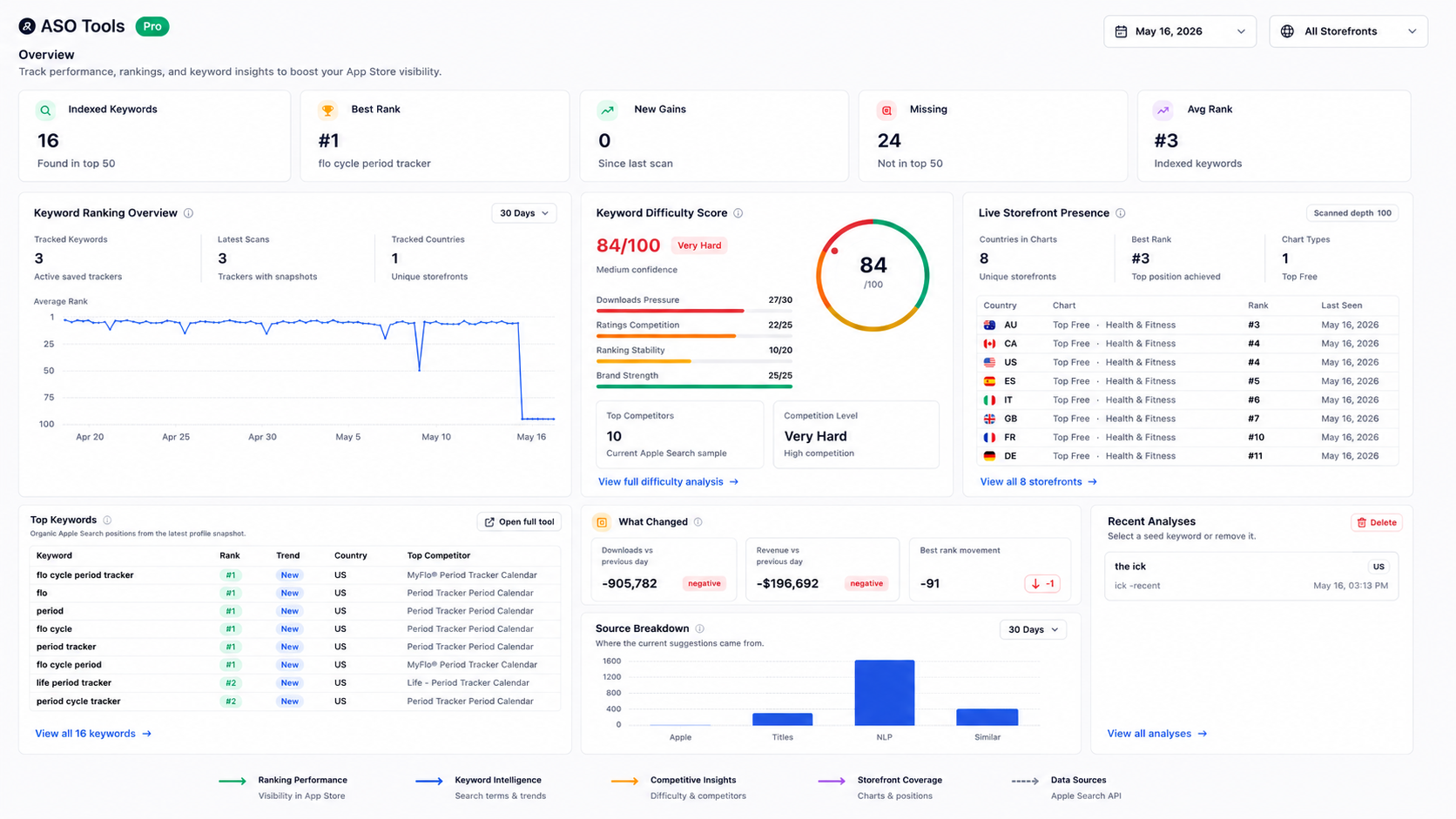Screen dimensions: 1456x819
Task: Click the Brand Strength green progress bar
Action: (x=694, y=386)
